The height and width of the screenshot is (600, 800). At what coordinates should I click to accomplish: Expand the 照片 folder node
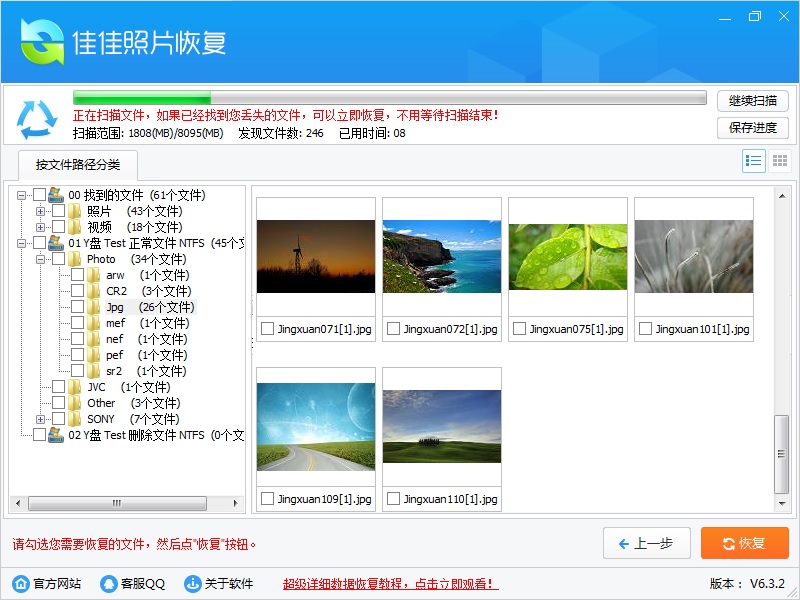click(x=40, y=211)
